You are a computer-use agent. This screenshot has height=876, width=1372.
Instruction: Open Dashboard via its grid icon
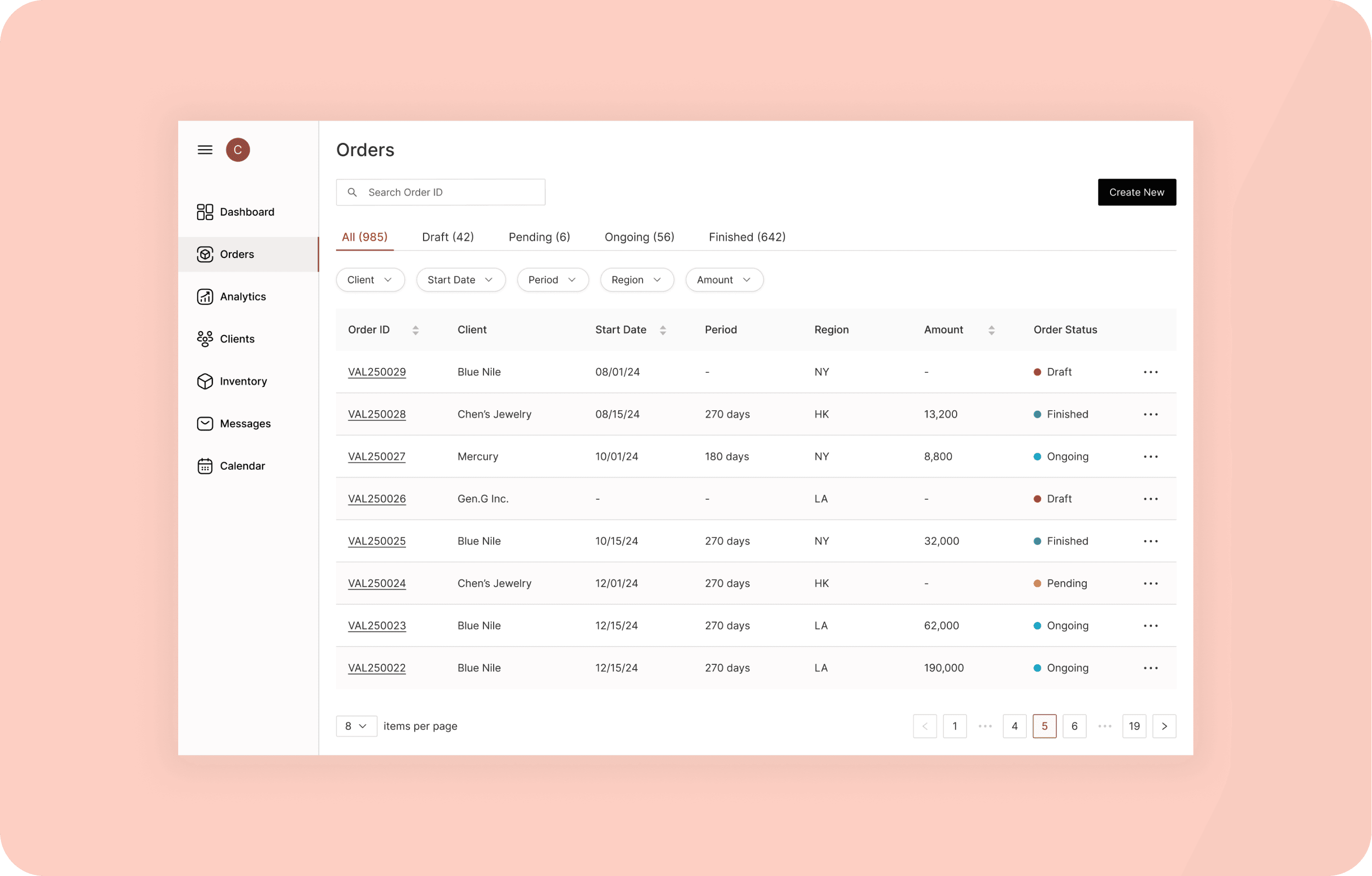pos(205,212)
